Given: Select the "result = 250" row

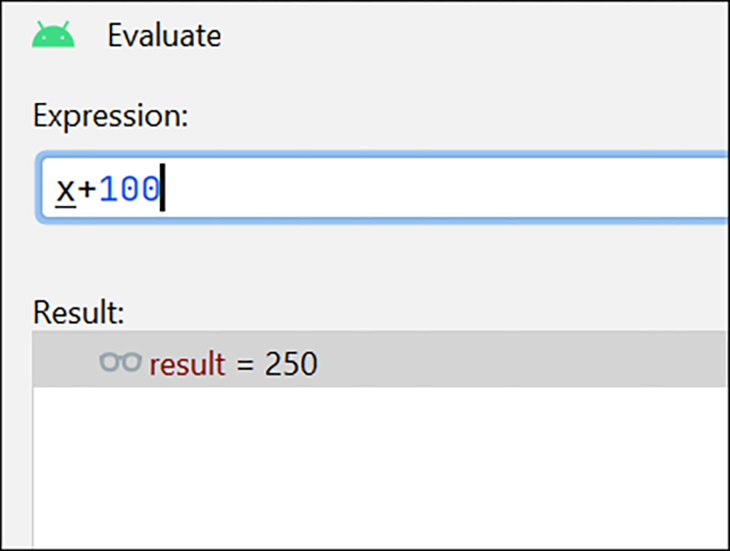Looking at the screenshot, I should coord(400,361).
